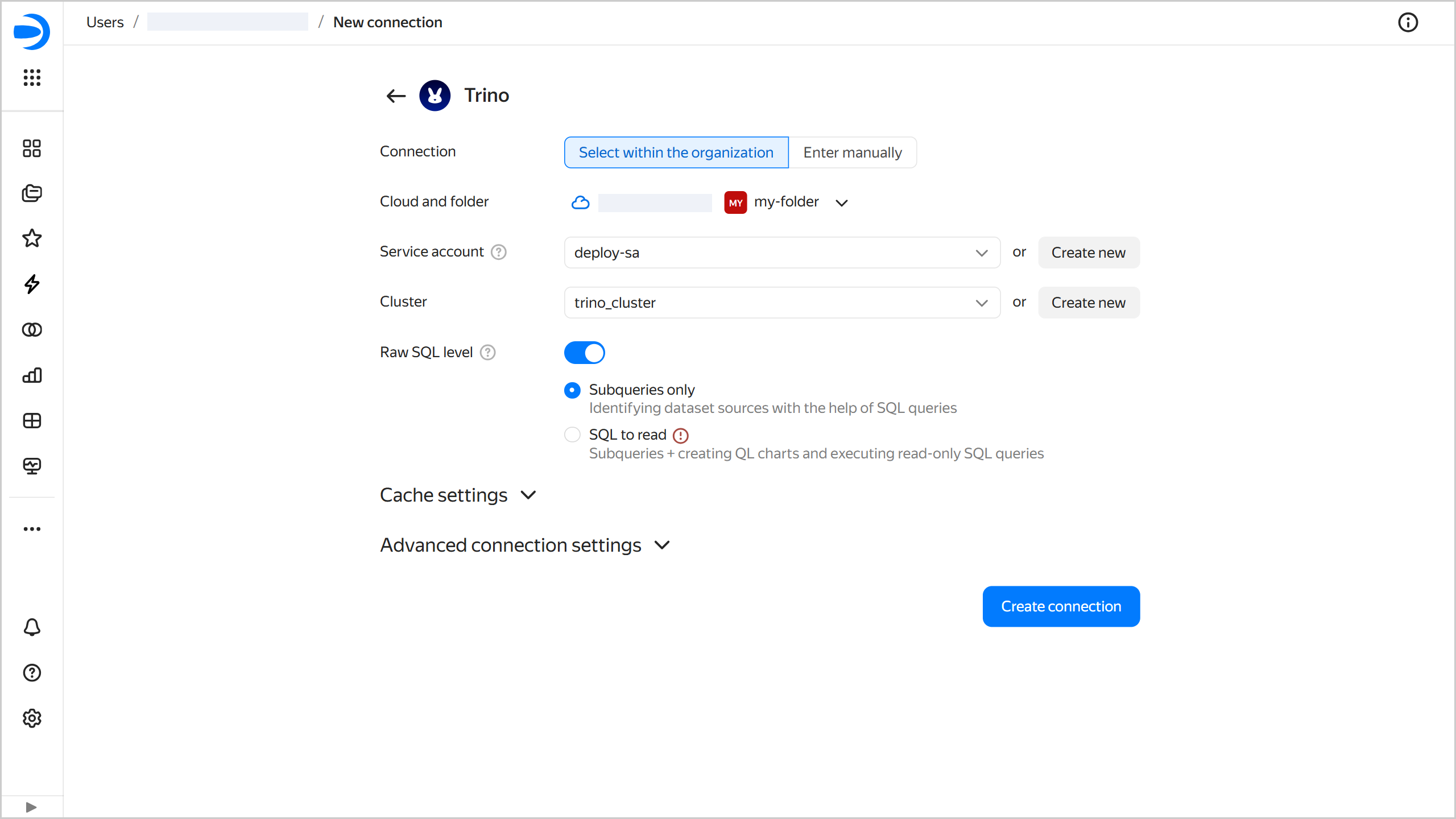Click the Create connection button
The width and height of the screenshot is (1456, 819).
tap(1061, 606)
